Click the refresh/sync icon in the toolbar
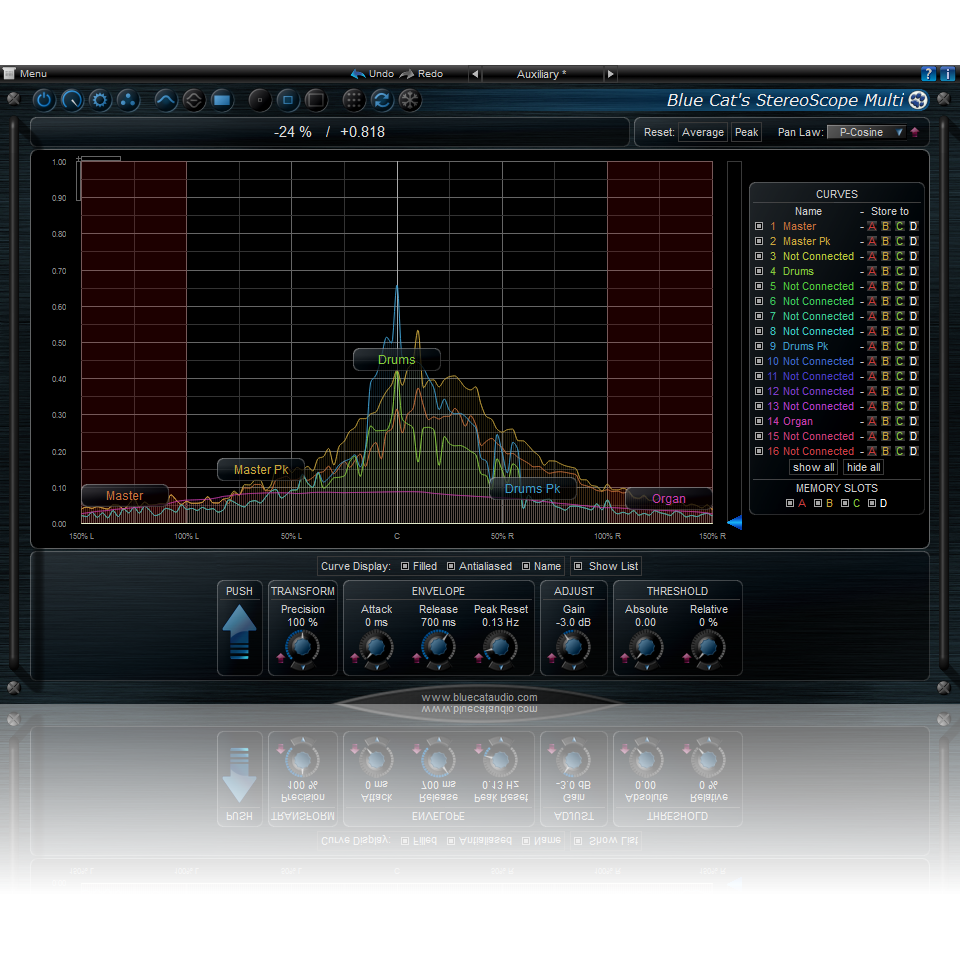This screenshot has height=960, width=960. click(x=382, y=100)
